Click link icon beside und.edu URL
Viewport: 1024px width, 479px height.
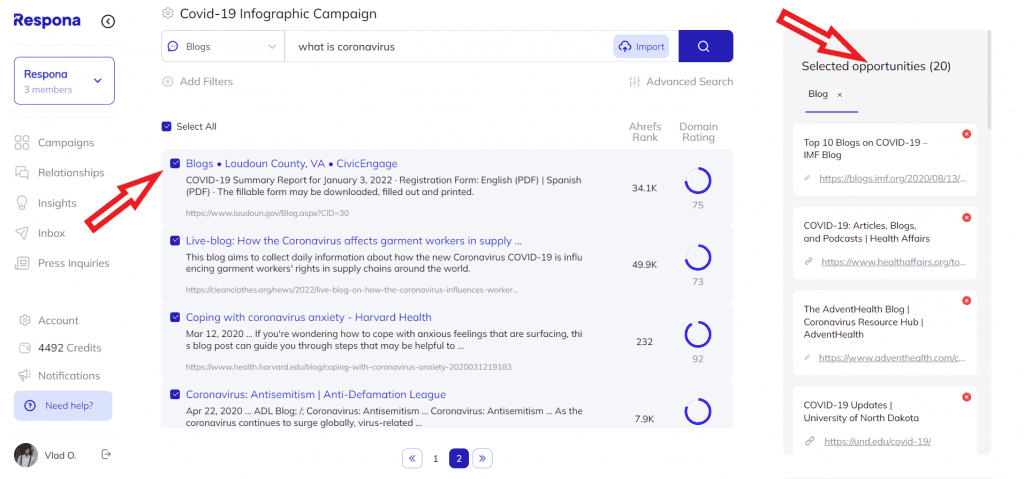809,441
